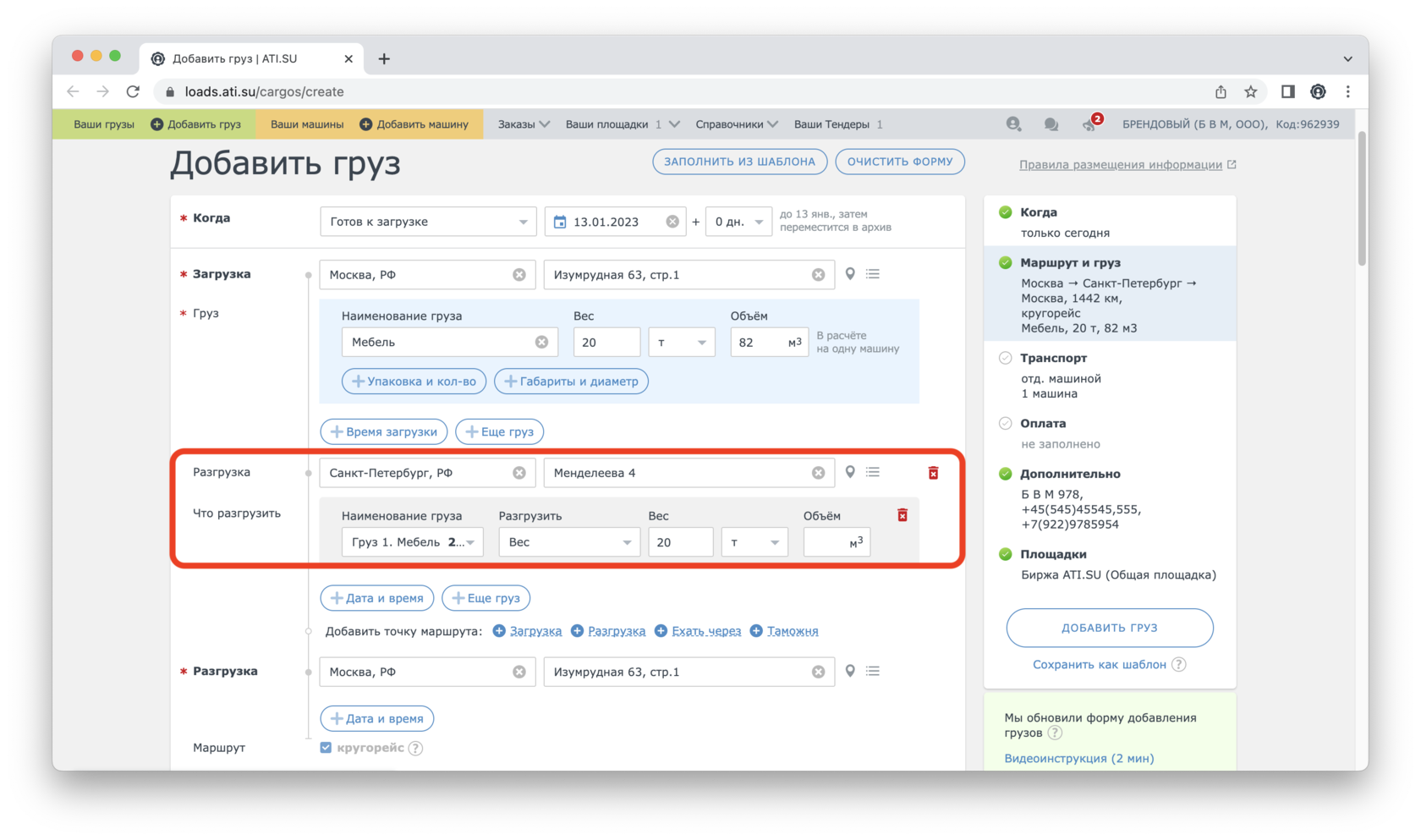Clear the Мебель cargo name
This screenshot has height=840, width=1421.
[x=541, y=342]
